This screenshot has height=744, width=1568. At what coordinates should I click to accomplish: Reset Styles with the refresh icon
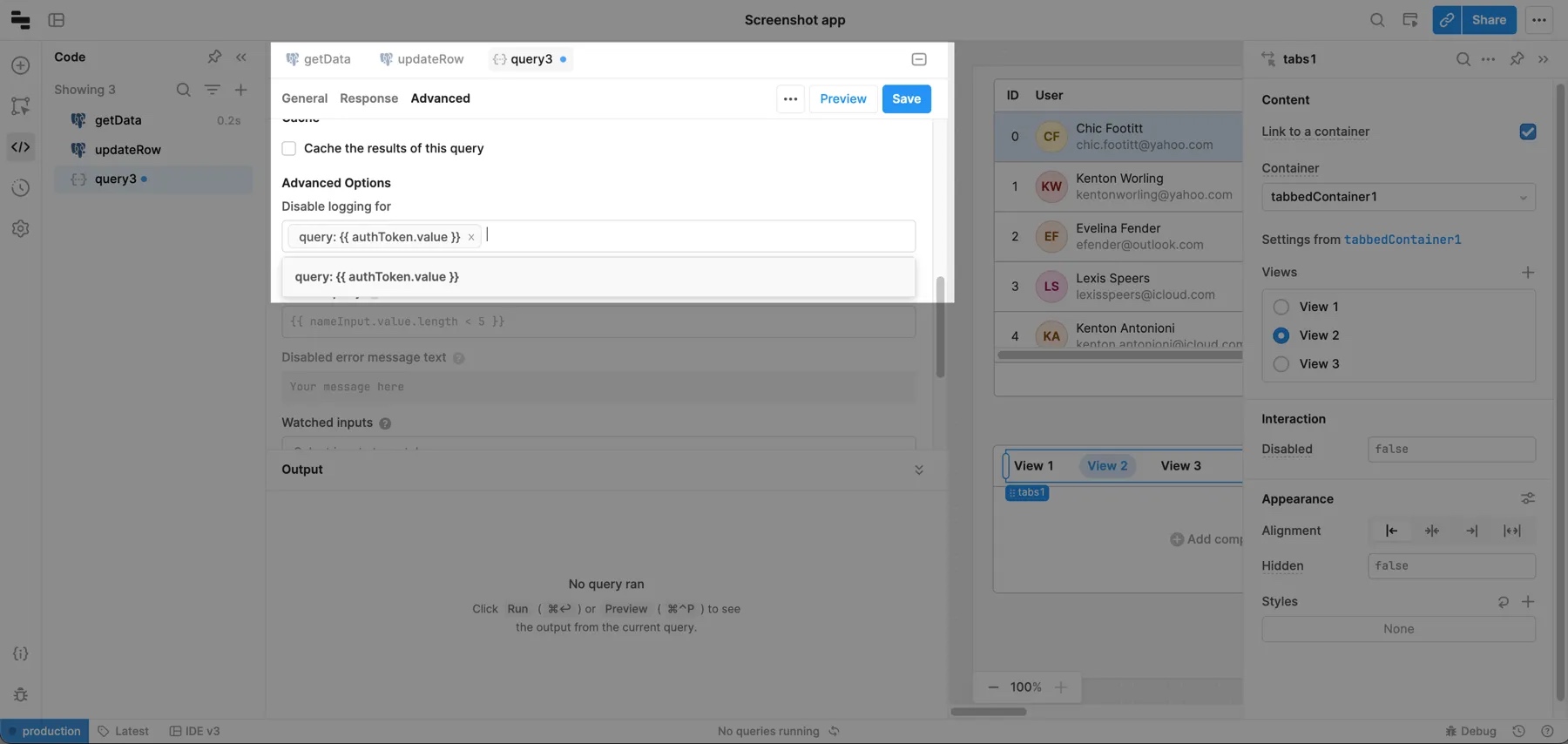(x=1504, y=602)
